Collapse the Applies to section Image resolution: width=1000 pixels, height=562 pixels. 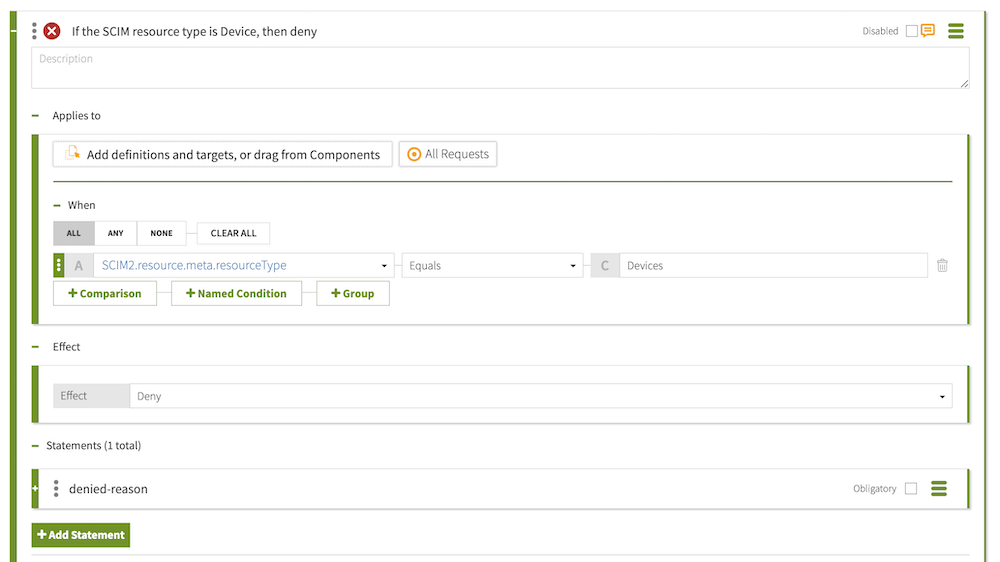[35, 116]
